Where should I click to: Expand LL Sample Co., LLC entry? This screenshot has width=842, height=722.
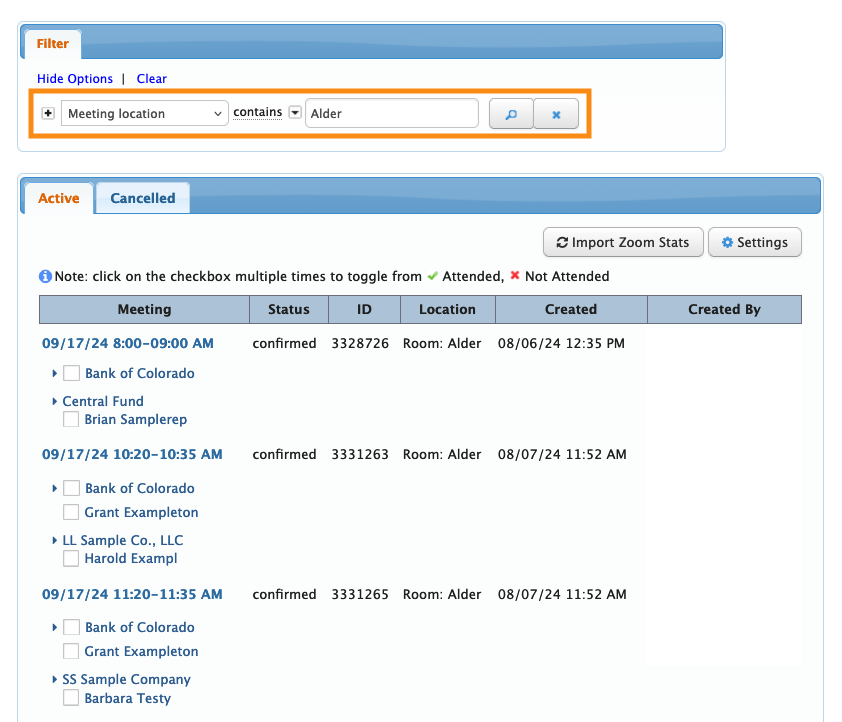point(55,540)
